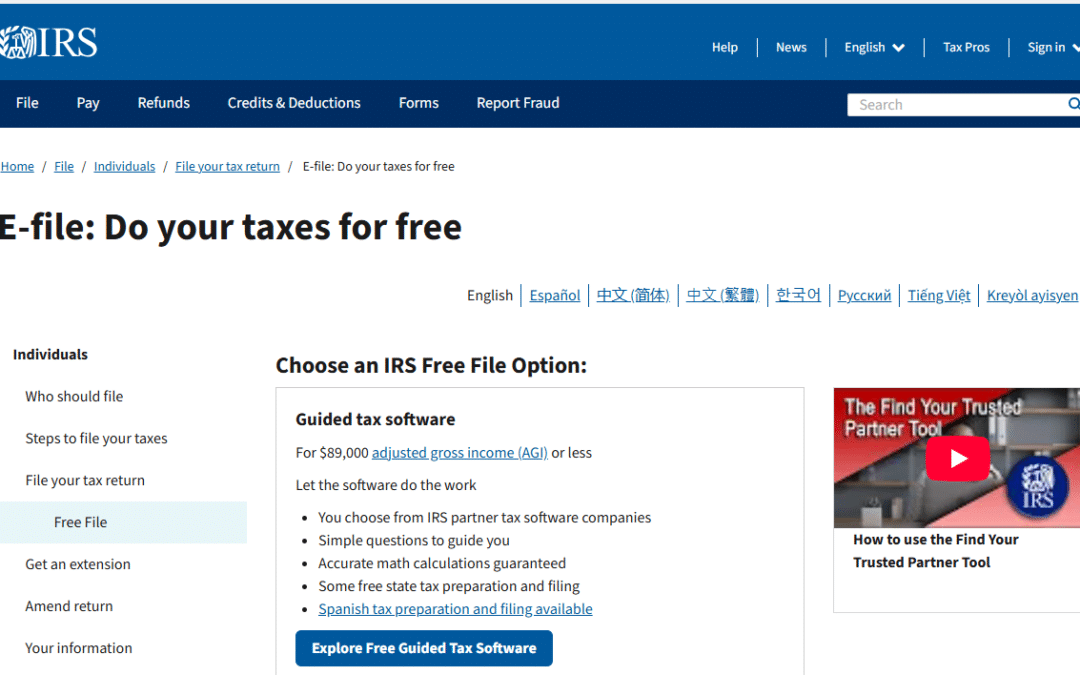Switch page language to Русский
This screenshot has height=675, width=1080.
click(x=864, y=295)
